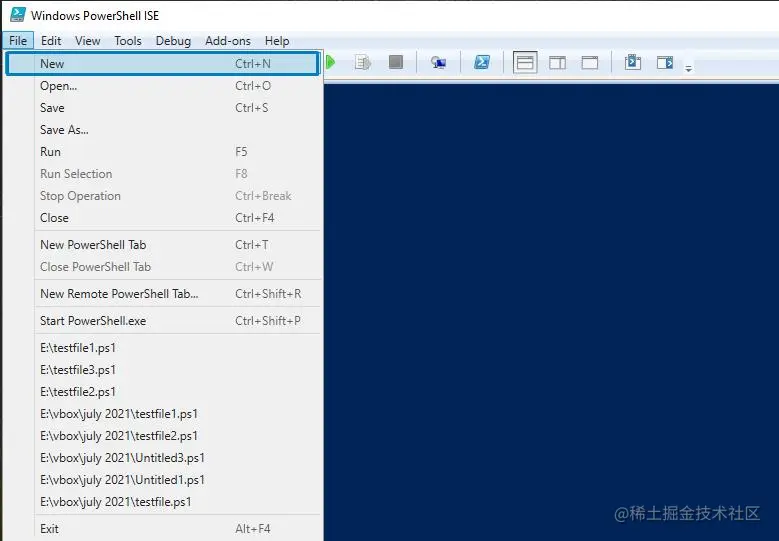Screen dimensions: 779x541
Task: Choose Run (F5) from the File menu
Action: click(162, 152)
